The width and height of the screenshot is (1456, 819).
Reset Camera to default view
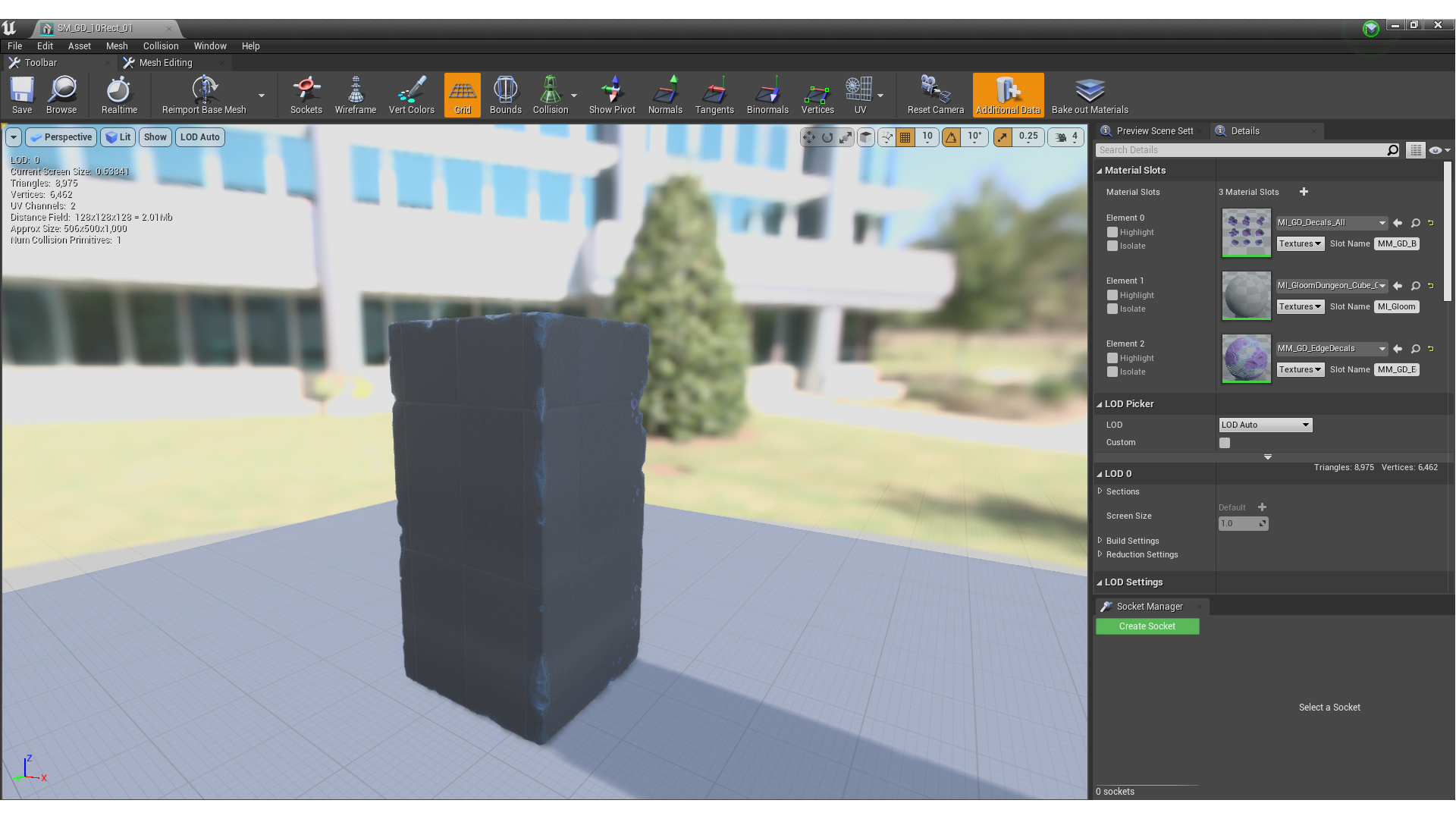(936, 95)
